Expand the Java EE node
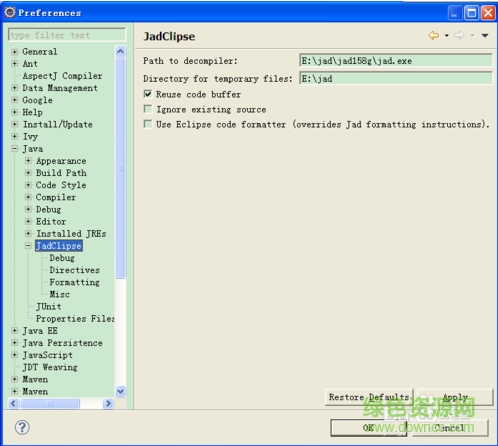 click(14, 331)
